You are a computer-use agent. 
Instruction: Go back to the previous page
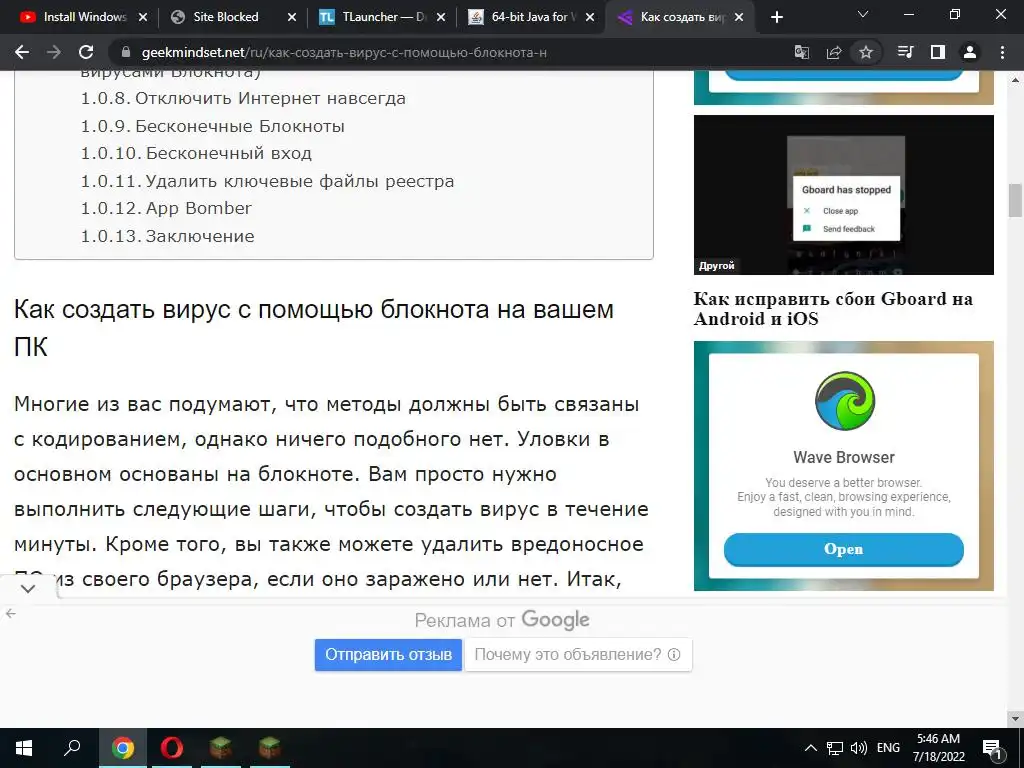(22, 52)
